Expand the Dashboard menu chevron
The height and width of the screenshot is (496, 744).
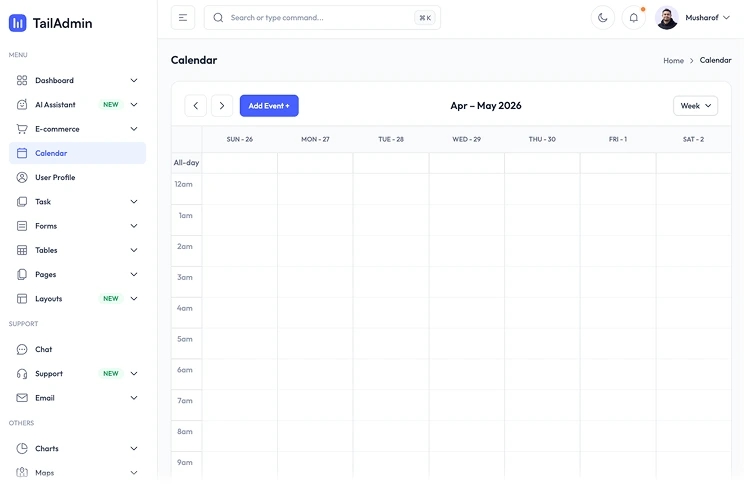tap(134, 80)
